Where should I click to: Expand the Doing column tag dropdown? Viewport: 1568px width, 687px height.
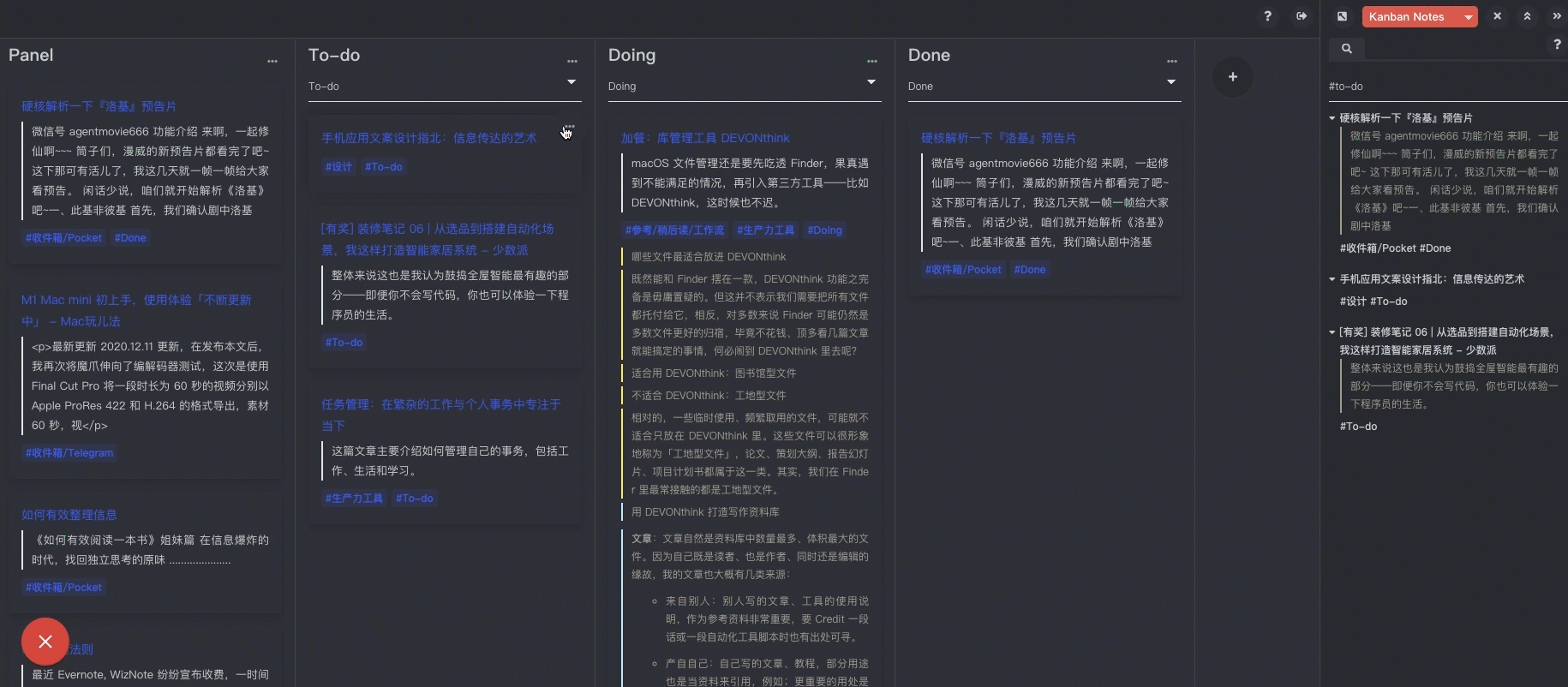click(871, 82)
